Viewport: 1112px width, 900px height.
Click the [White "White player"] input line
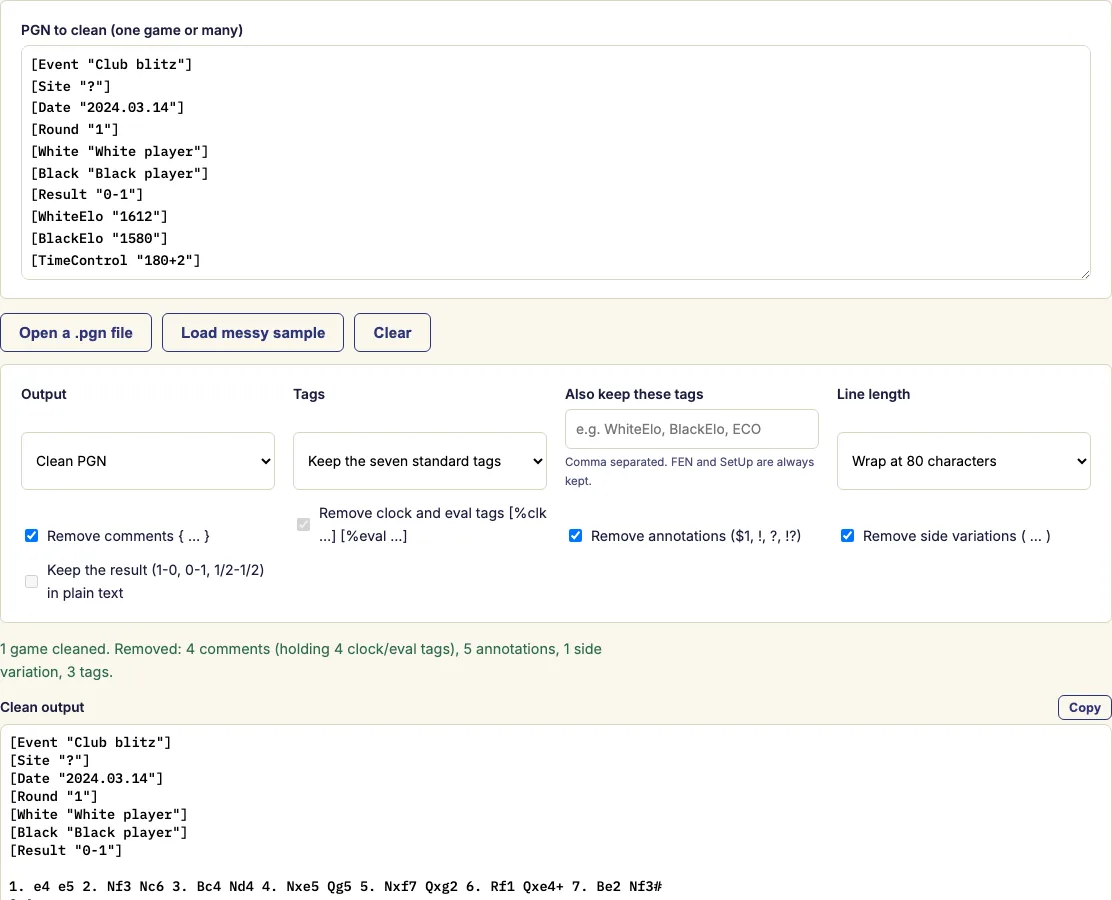click(x=120, y=151)
